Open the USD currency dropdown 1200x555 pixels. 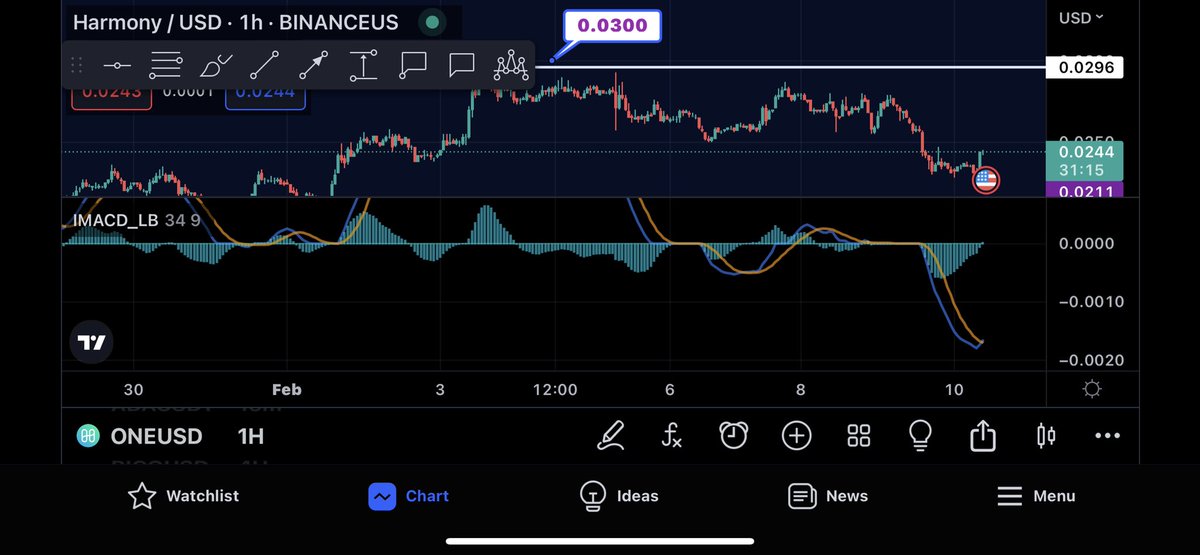(1082, 17)
